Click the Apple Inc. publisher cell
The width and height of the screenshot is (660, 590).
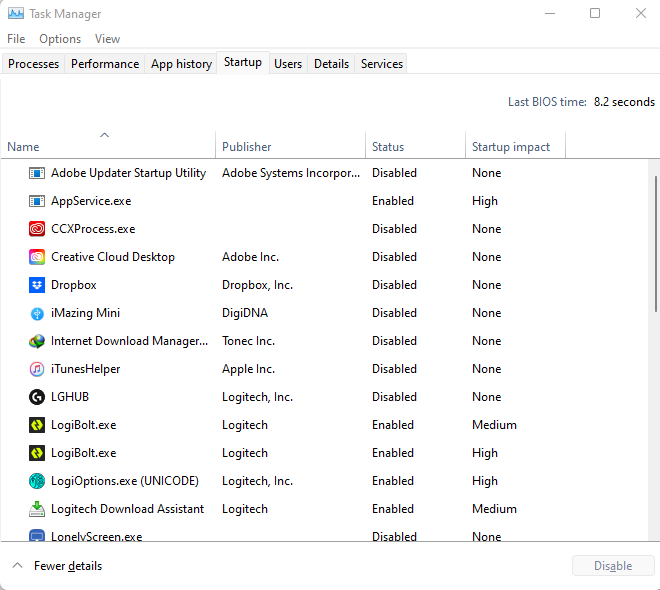pyautogui.click(x=248, y=369)
